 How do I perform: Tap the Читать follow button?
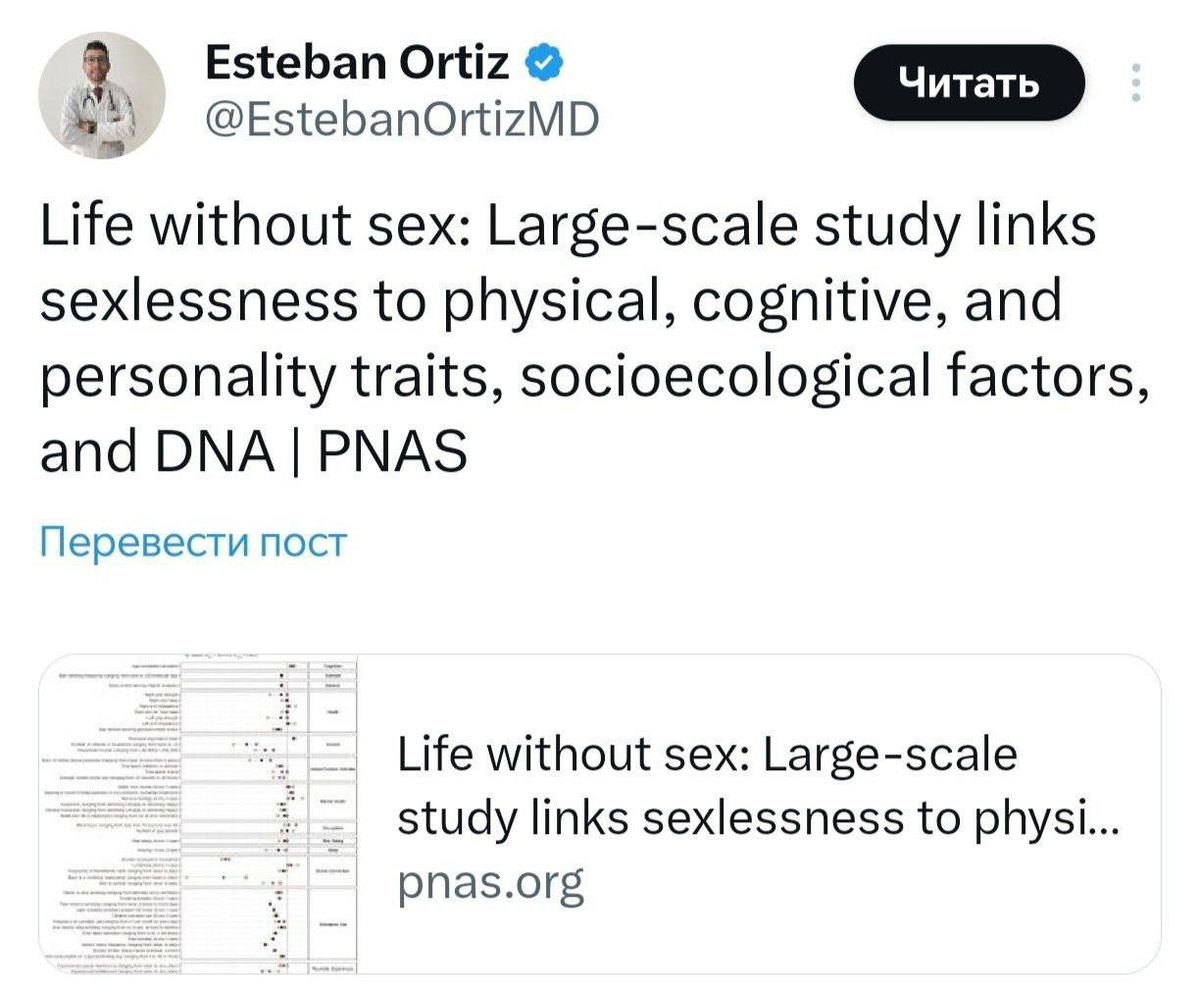pyautogui.click(x=969, y=83)
